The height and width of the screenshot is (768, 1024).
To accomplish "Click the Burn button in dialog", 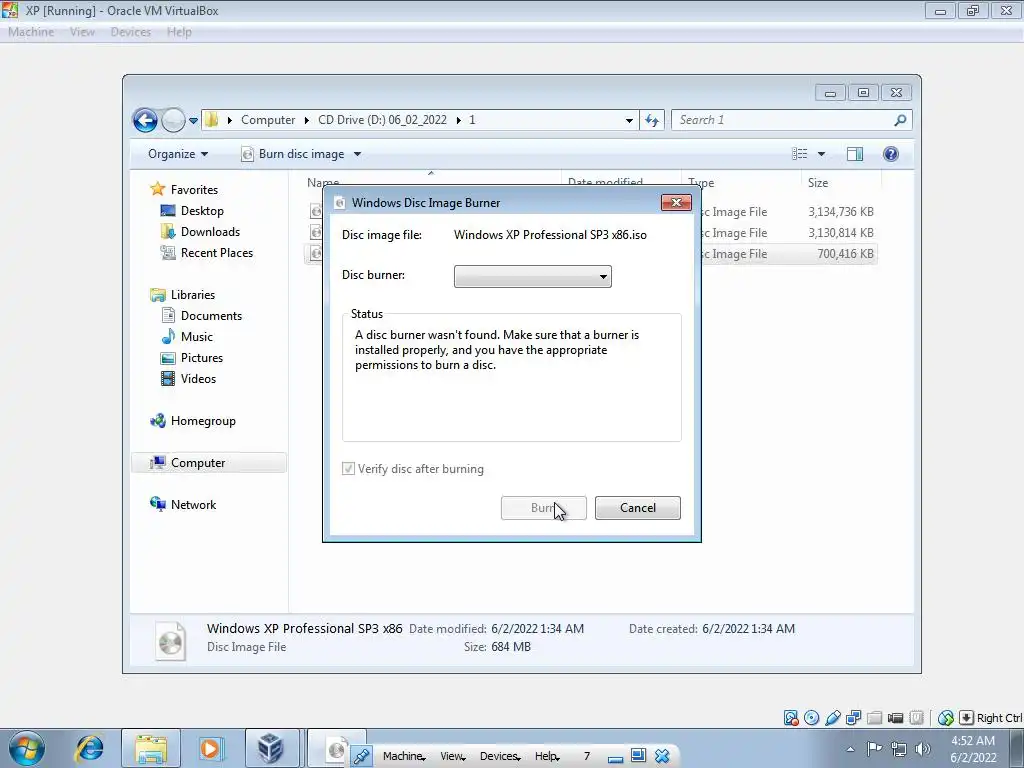I will tap(543, 508).
